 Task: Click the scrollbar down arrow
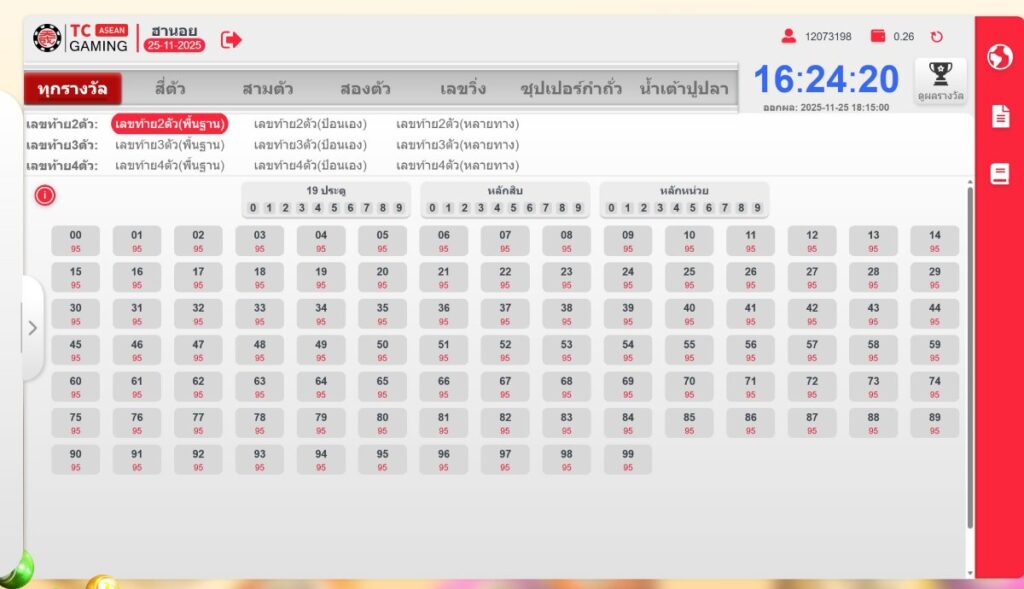[970, 573]
